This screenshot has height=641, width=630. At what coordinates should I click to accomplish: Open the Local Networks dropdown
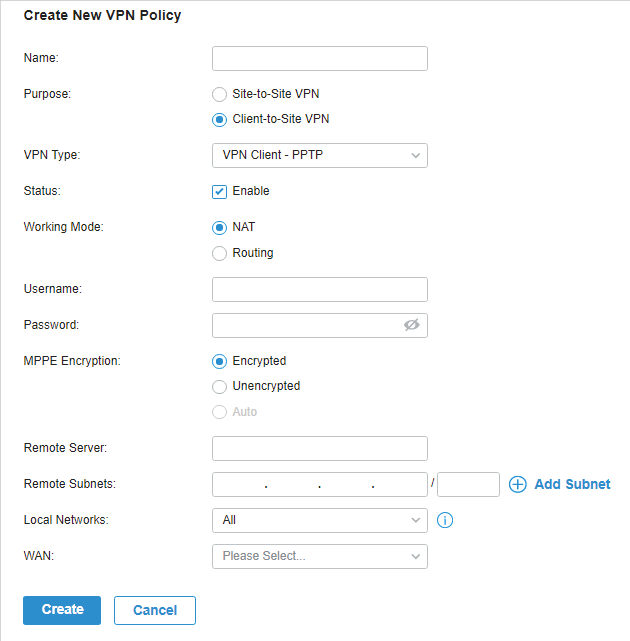click(320, 520)
